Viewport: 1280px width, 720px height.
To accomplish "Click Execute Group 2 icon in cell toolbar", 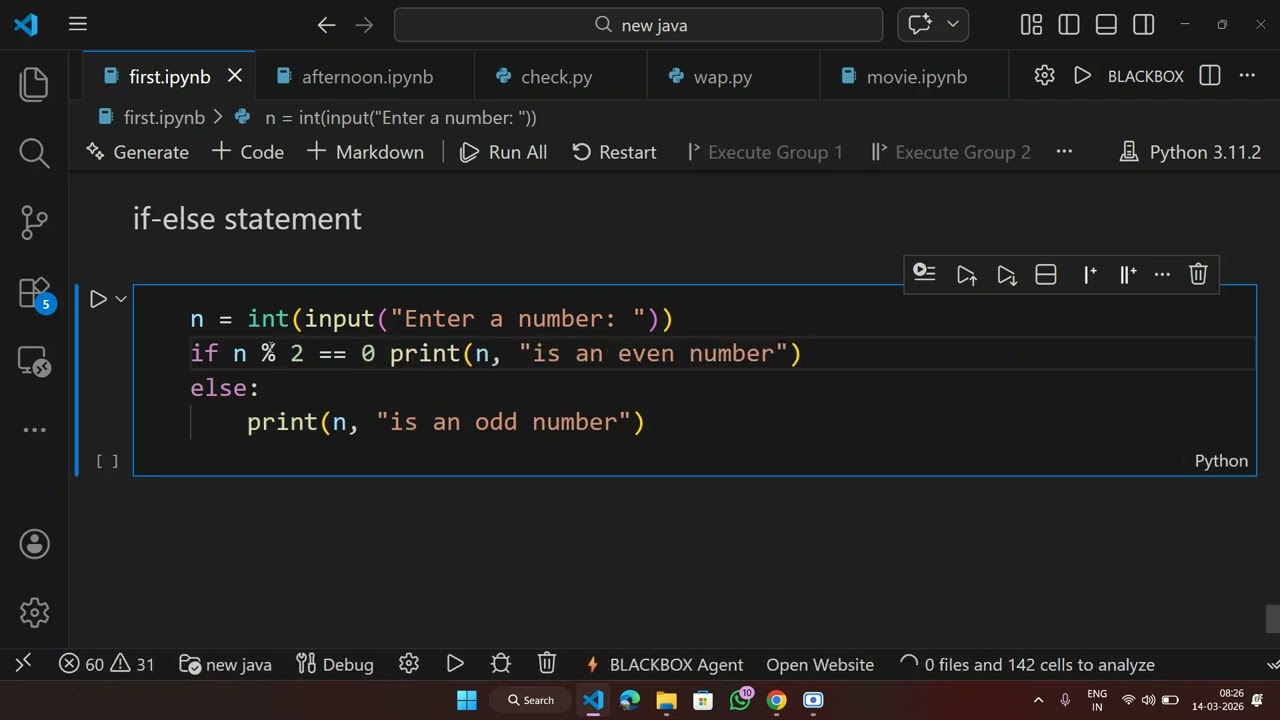I will tap(1128, 274).
